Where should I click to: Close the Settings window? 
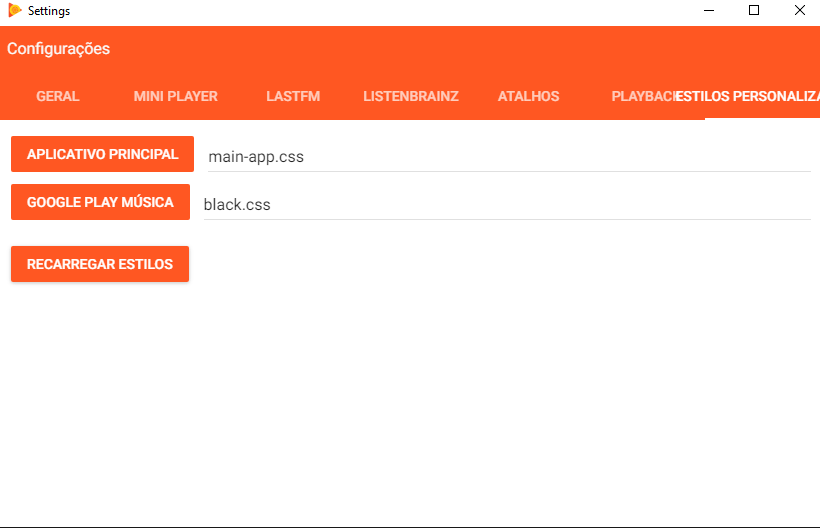[800, 10]
